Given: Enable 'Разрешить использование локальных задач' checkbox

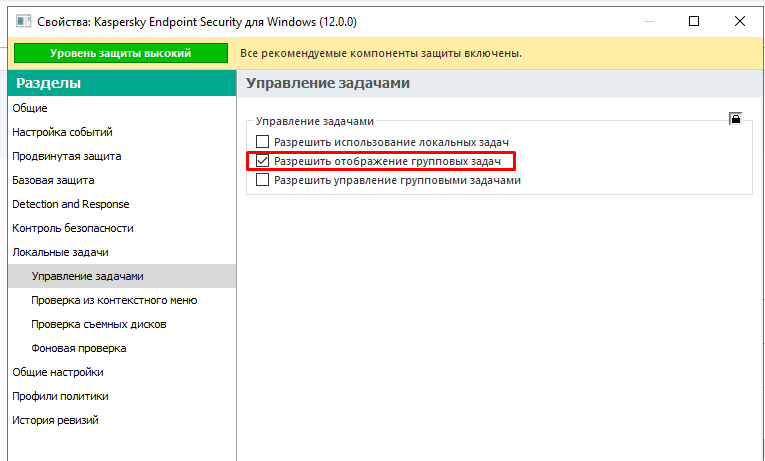Looking at the screenshot, I should (x=262, y=142).
